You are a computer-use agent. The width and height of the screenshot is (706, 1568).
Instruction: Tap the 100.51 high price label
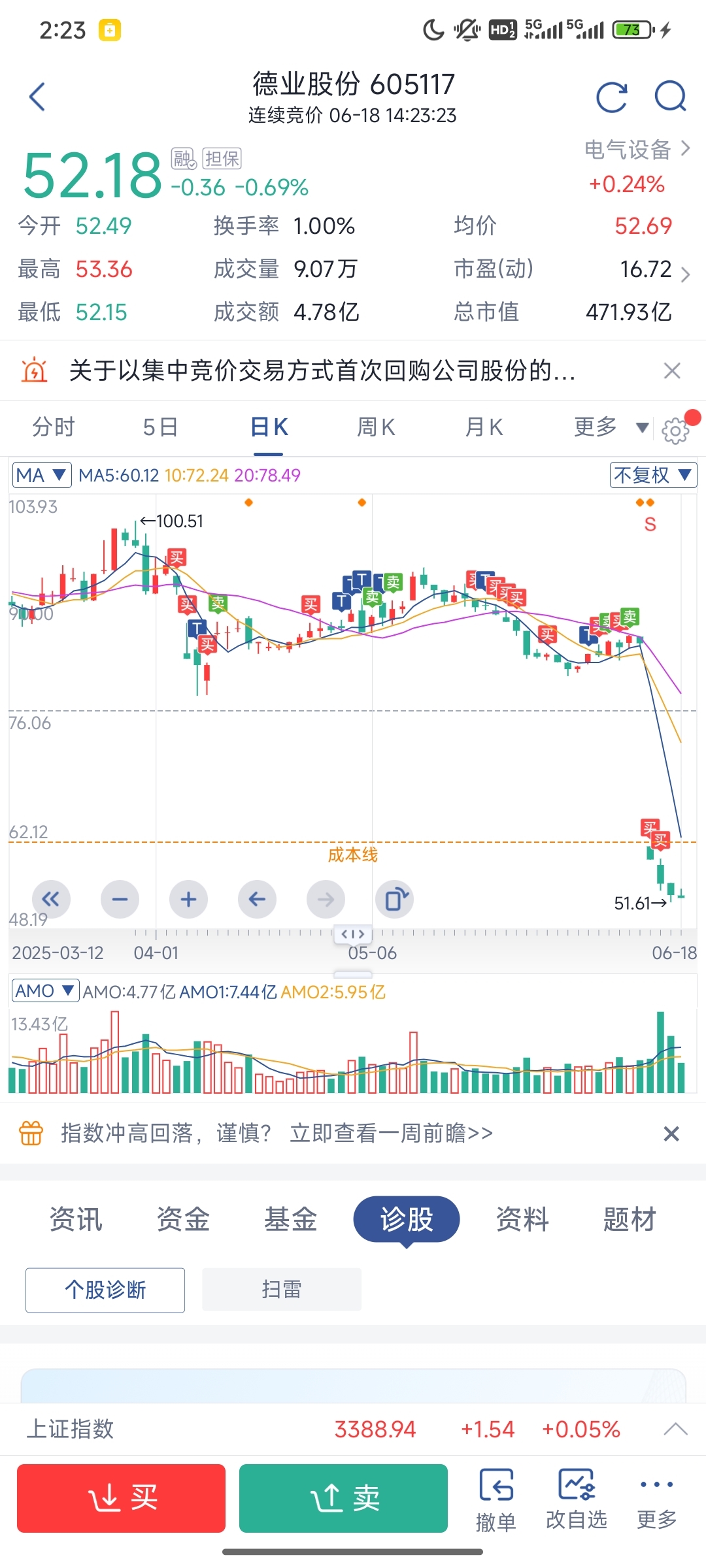pos(172,521)
